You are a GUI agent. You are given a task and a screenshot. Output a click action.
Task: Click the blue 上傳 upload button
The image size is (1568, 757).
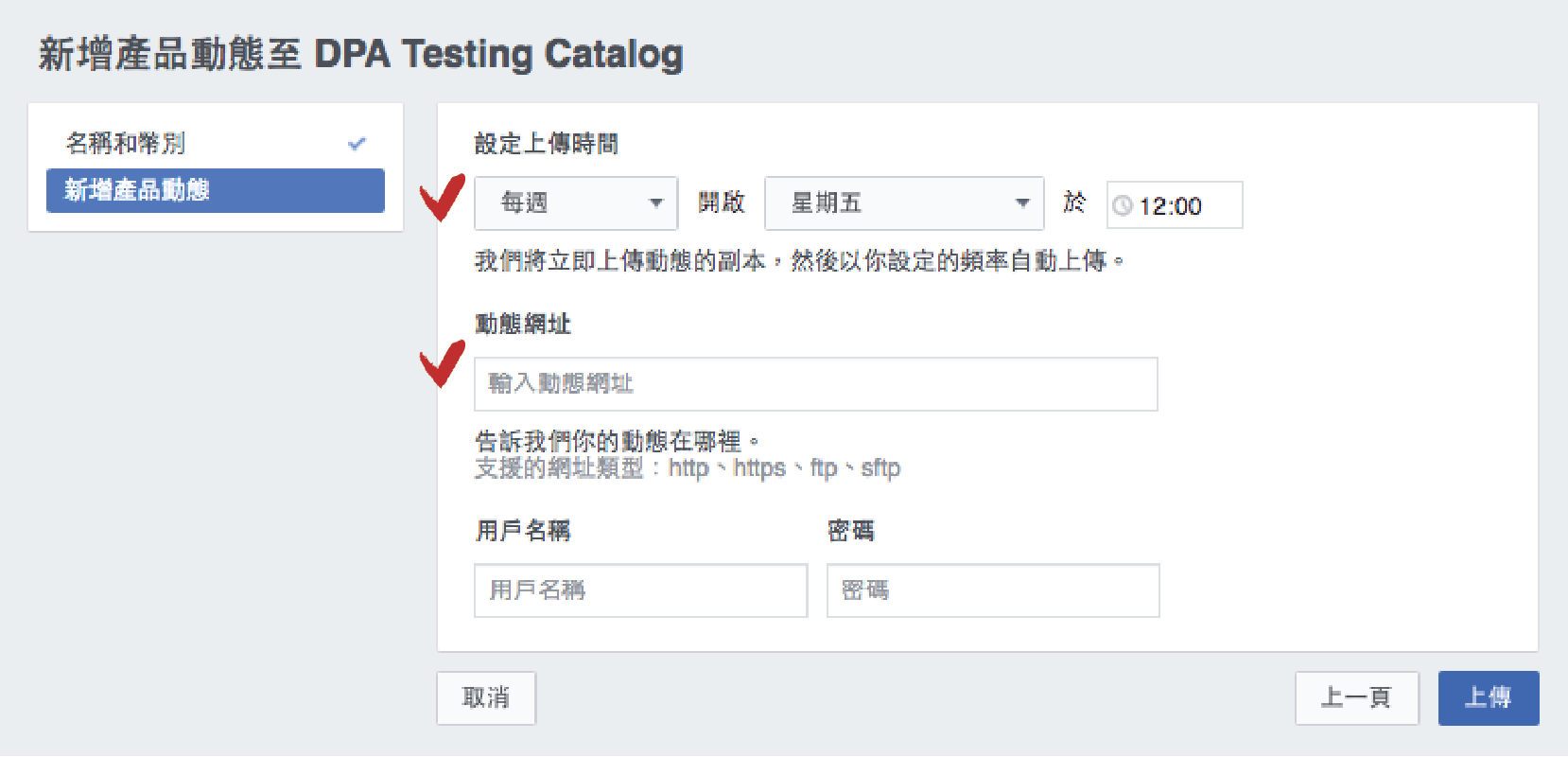tap(1489, 698)
